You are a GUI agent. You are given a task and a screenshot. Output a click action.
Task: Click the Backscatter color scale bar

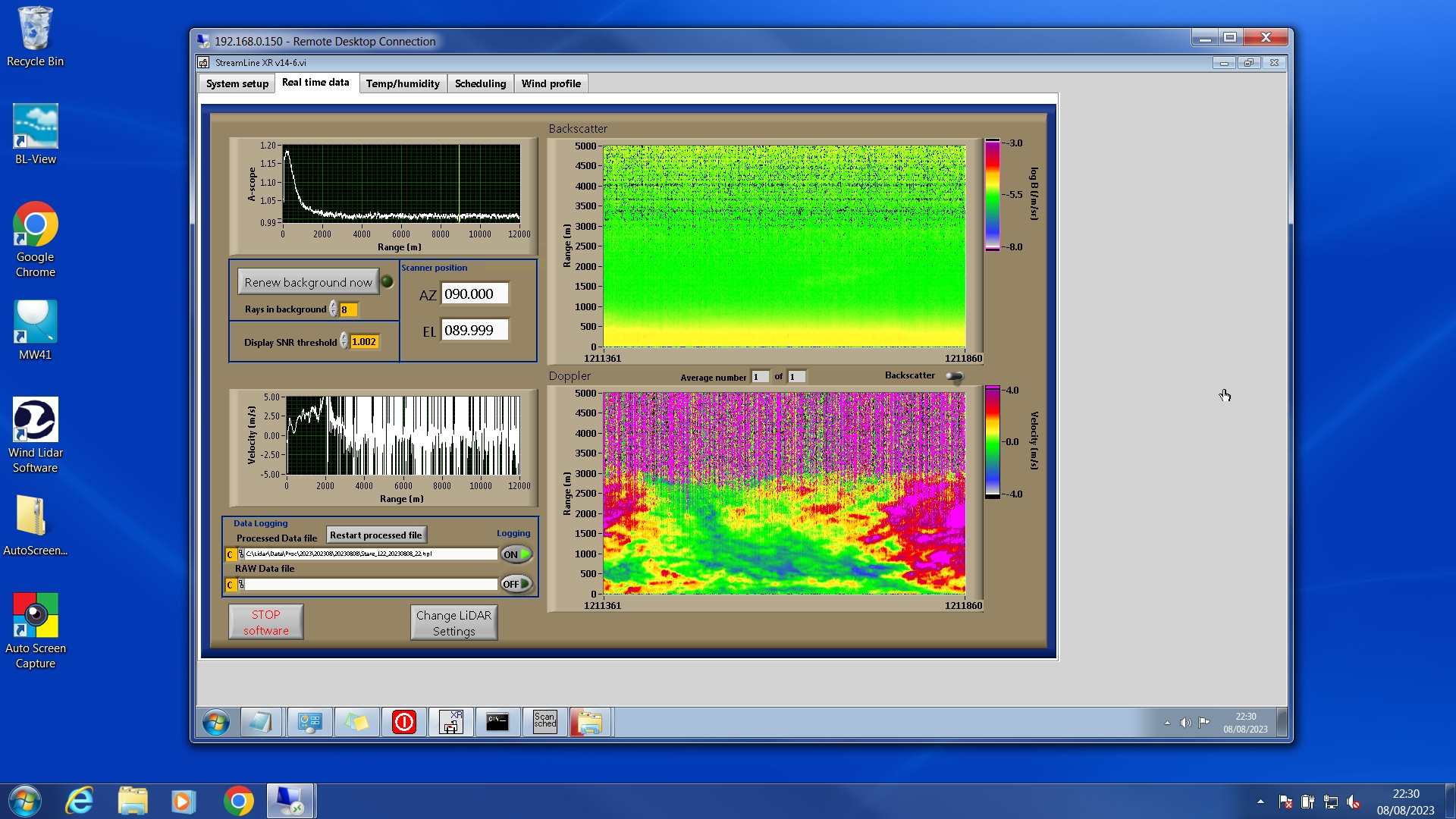(992, 195)
